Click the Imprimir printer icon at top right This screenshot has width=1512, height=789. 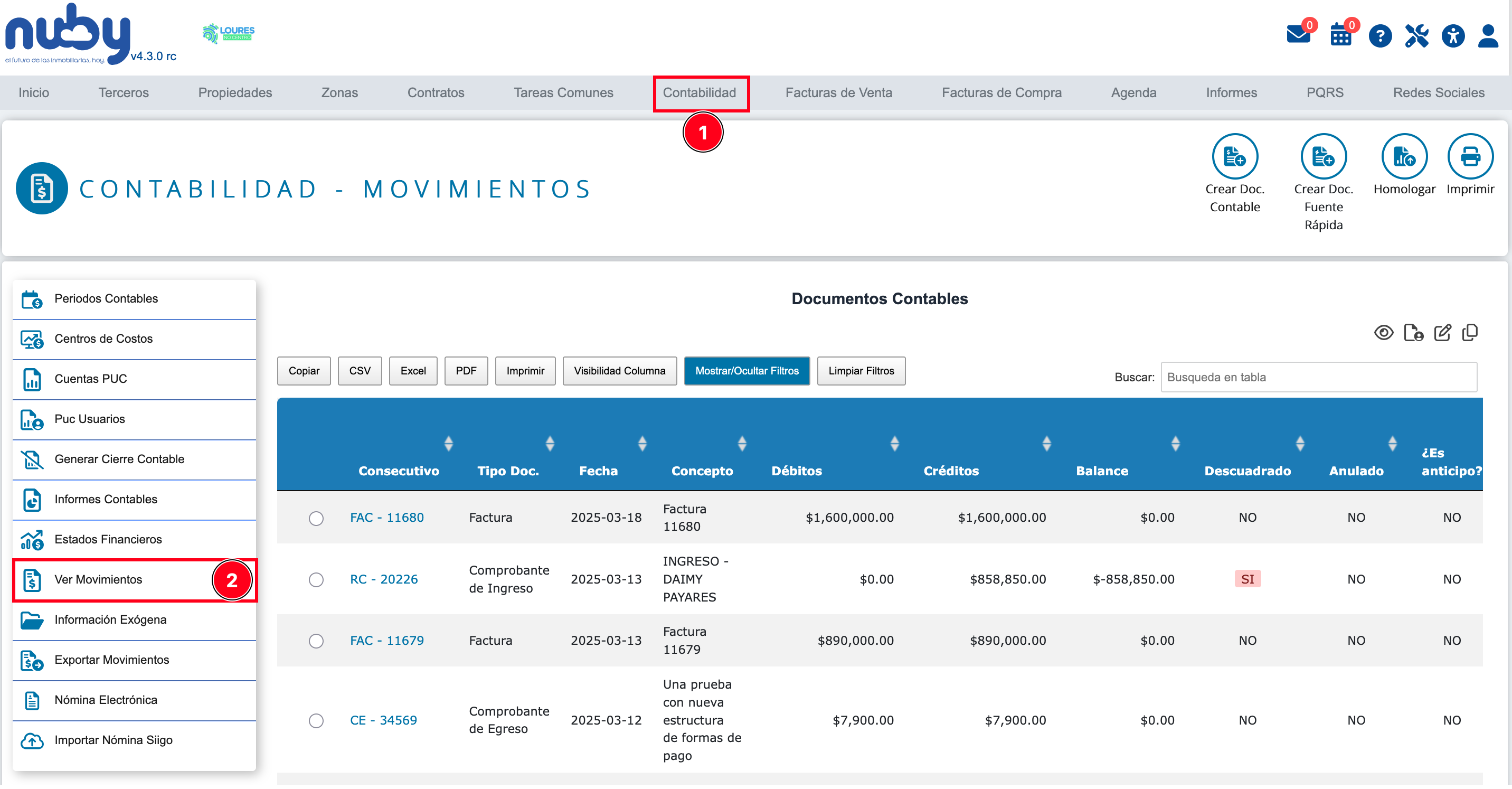(1470, 157)
